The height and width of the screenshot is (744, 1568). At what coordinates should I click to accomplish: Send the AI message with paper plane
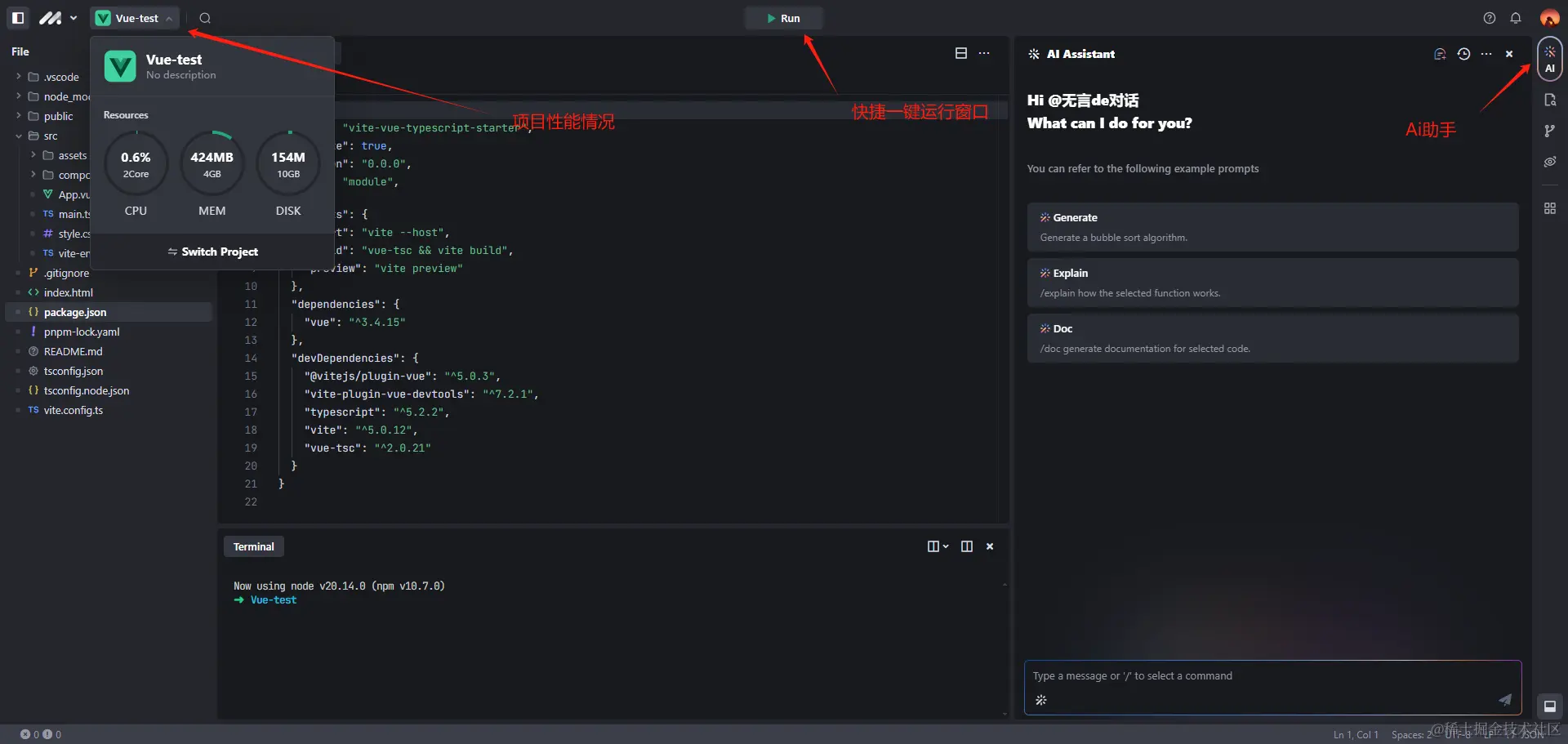(1504, 700)
